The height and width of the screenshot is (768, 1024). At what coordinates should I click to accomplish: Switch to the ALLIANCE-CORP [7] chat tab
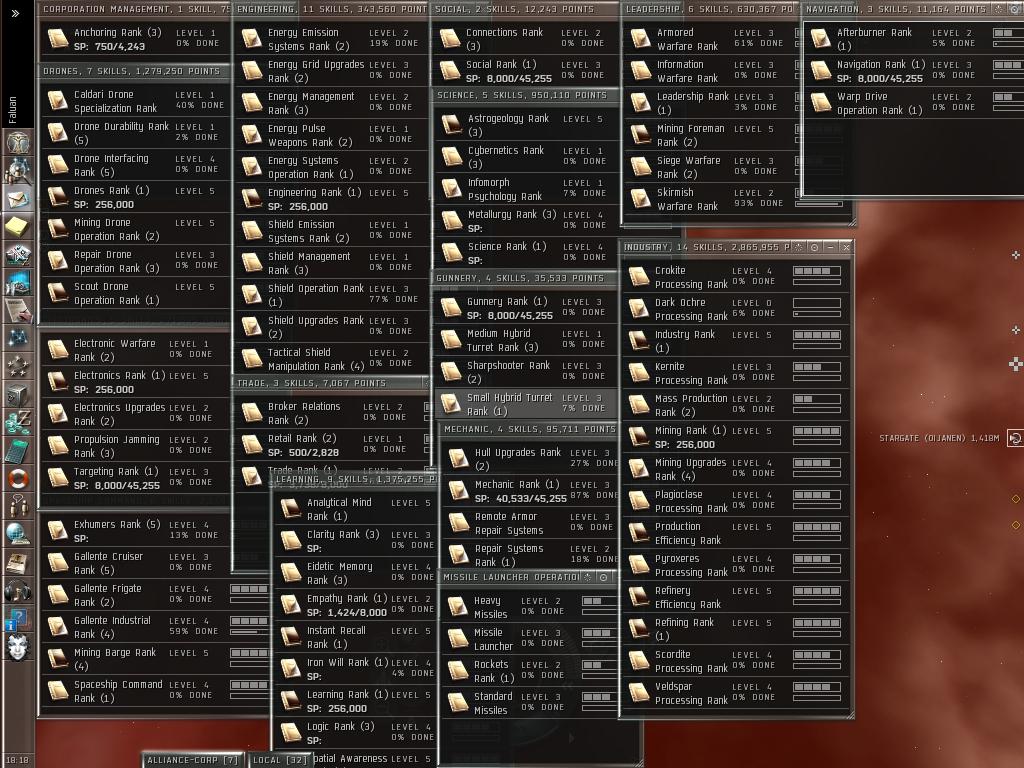click(x=192, y=760)
